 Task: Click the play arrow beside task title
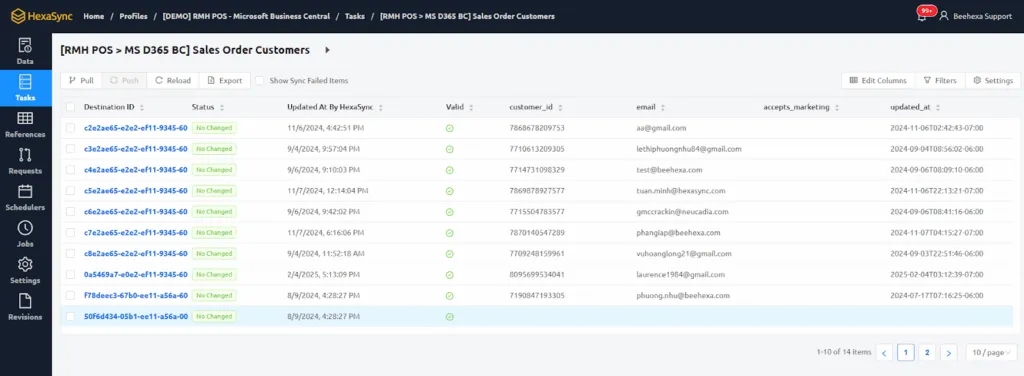328,50
